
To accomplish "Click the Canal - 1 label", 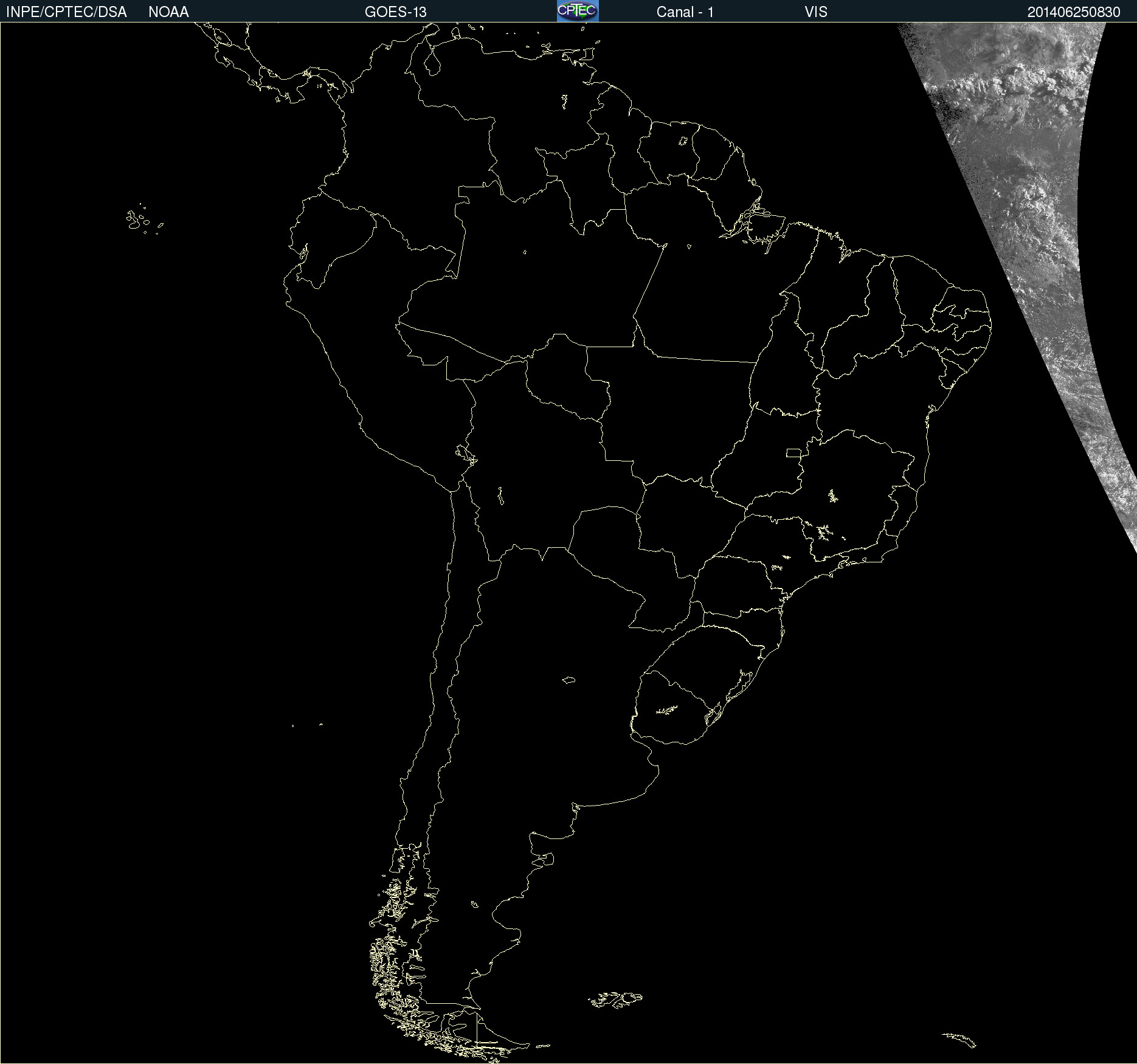I will point(685,12).
